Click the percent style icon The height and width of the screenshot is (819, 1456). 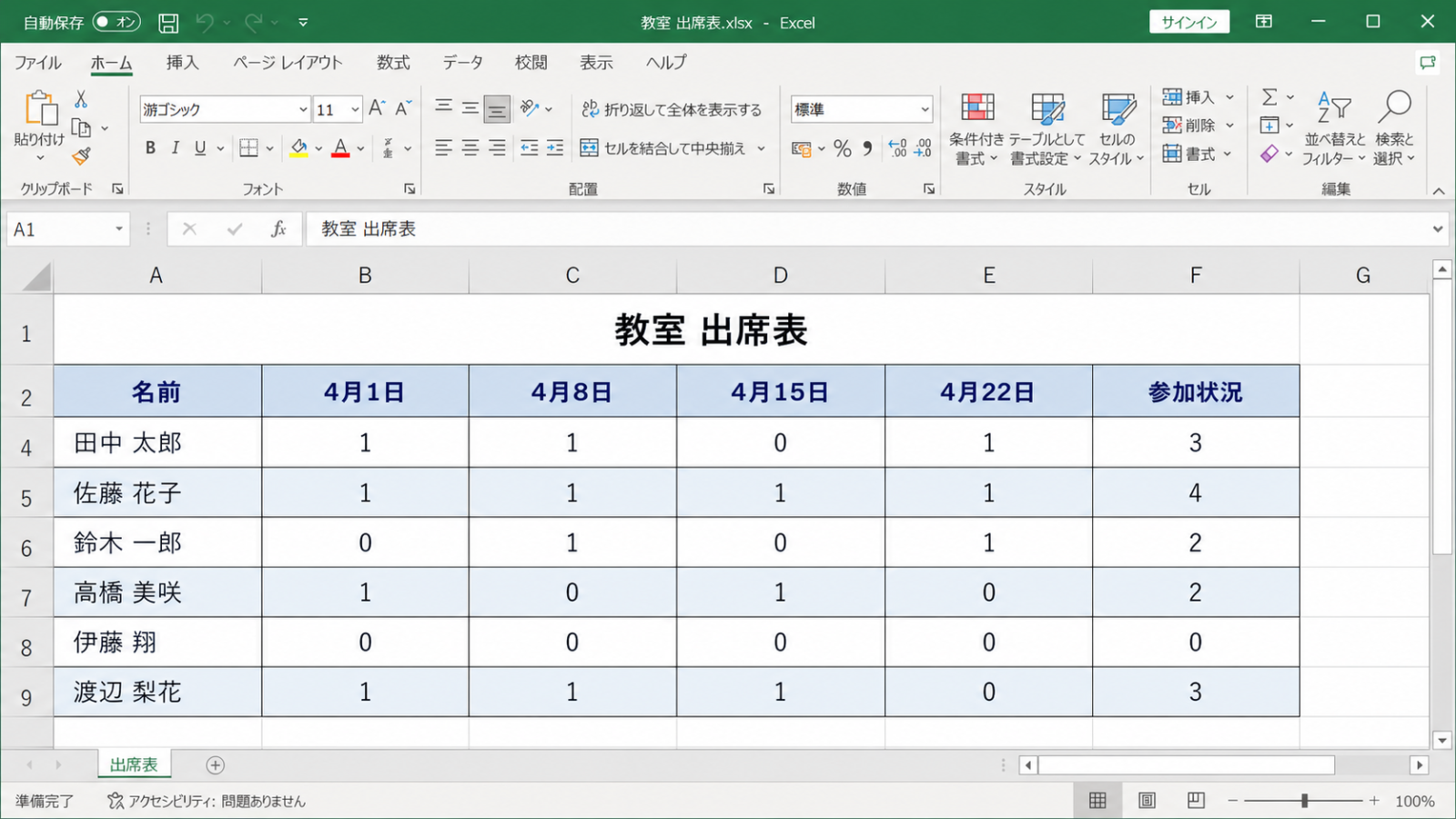(843, 147)
